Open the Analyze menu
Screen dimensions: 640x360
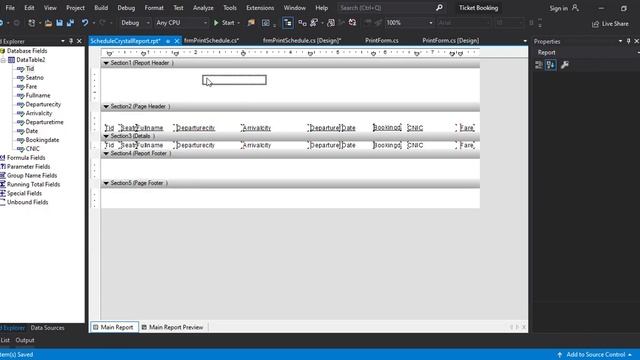pyautogui.click(x=203, y=8)
